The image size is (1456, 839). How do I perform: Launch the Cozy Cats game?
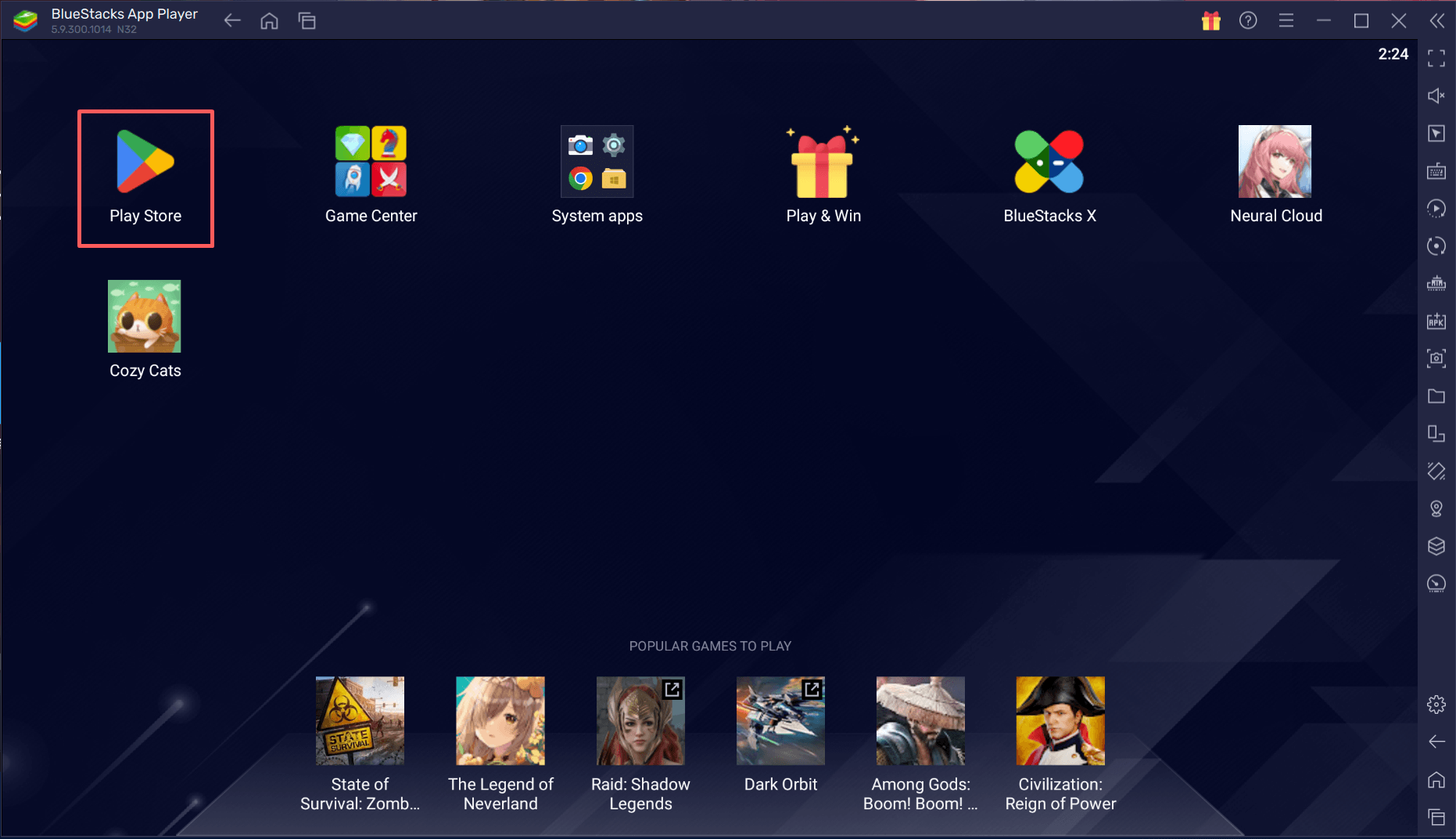[145, 330]
